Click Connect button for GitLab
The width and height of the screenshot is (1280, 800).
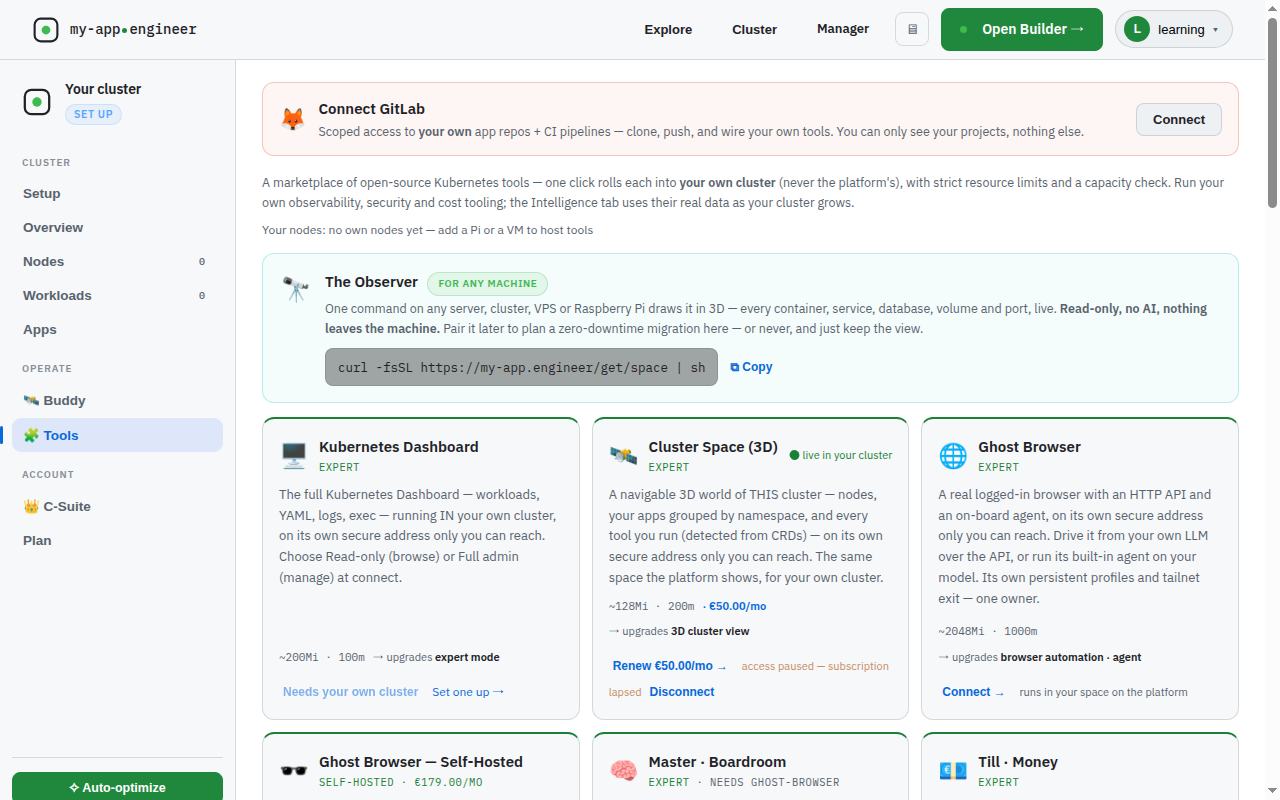[x=1179, y=119]
